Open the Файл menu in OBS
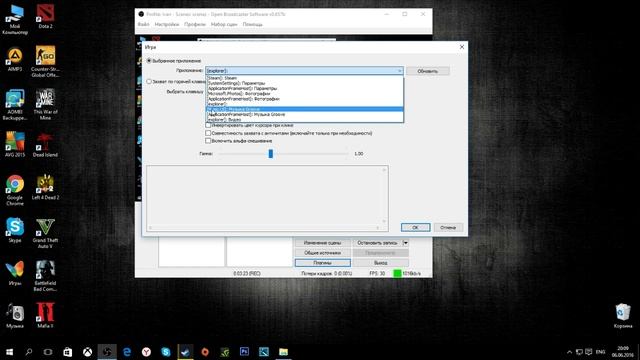The image size is (640, 360). [143, 24]
